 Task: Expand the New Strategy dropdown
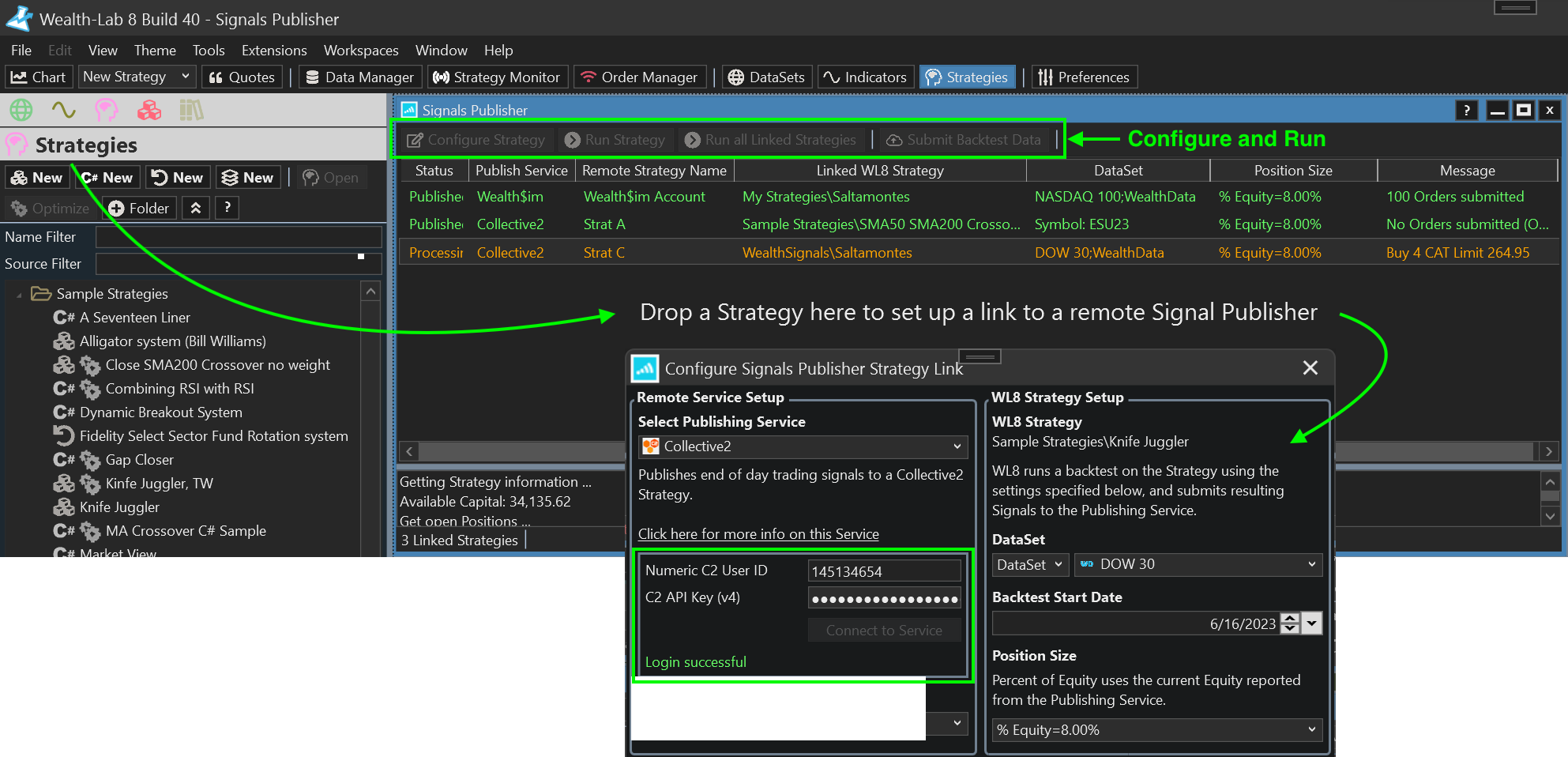coord(185,77)
